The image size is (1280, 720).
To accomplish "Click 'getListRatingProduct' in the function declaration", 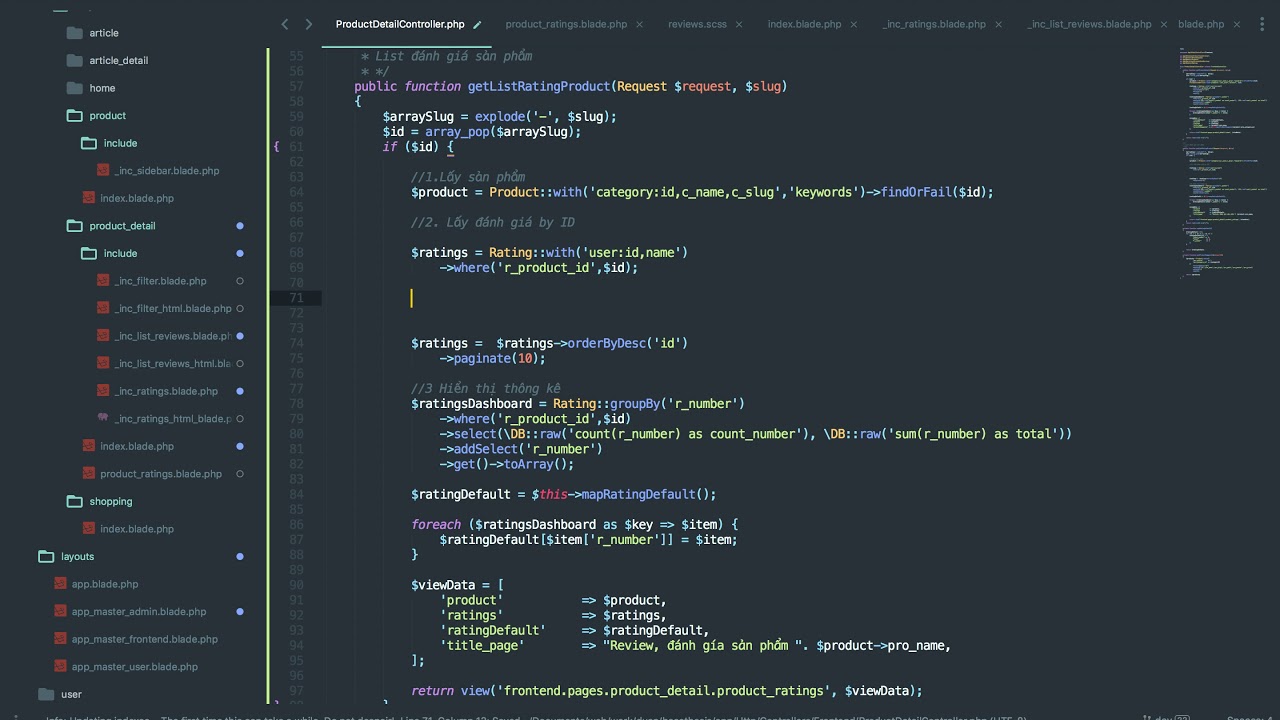I will pos(539,86).
